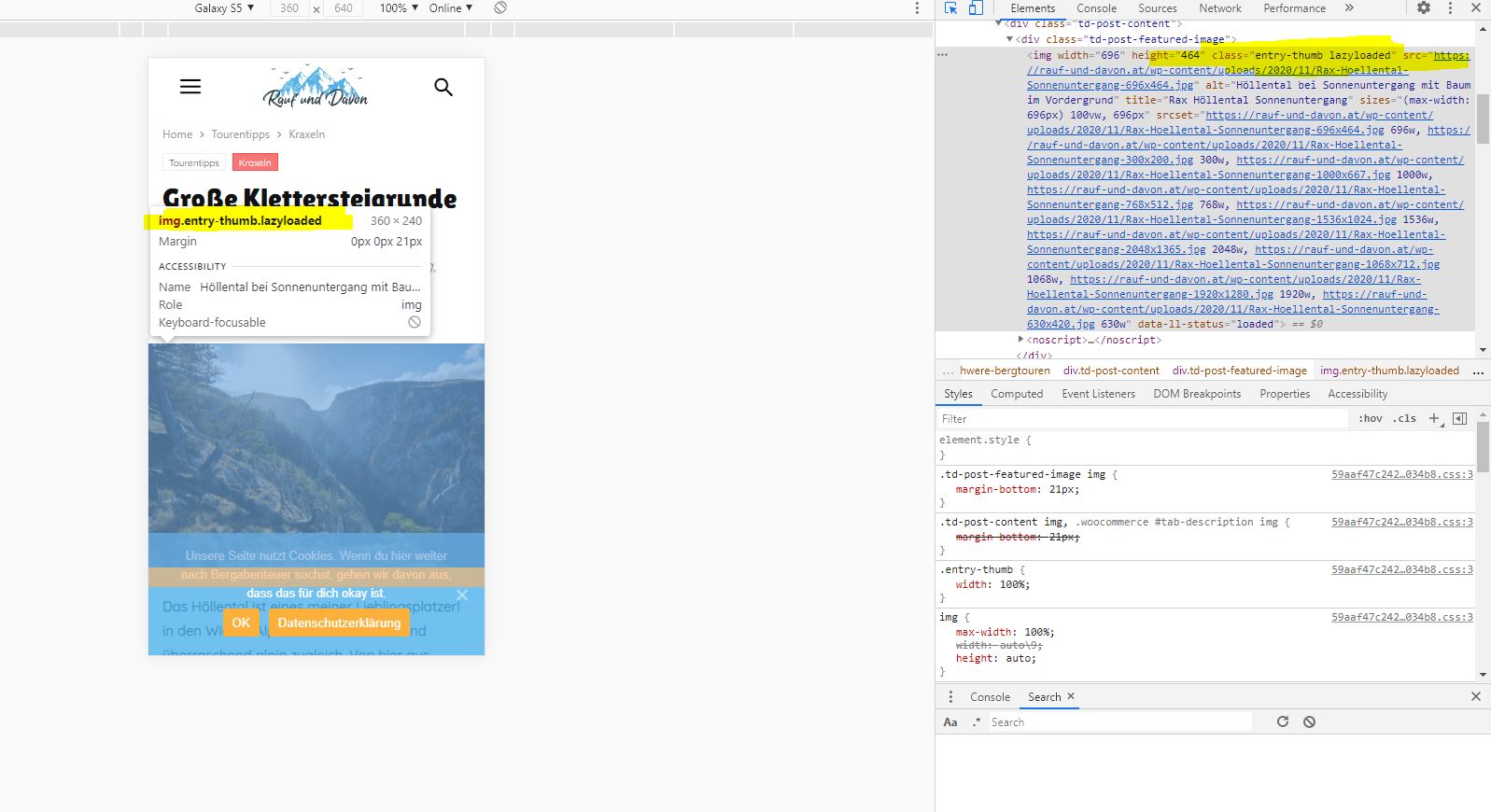Dismiss the cookie notice with X
Screen dimensions: 1491x812
pyautogui.click(x=462, y=595)
